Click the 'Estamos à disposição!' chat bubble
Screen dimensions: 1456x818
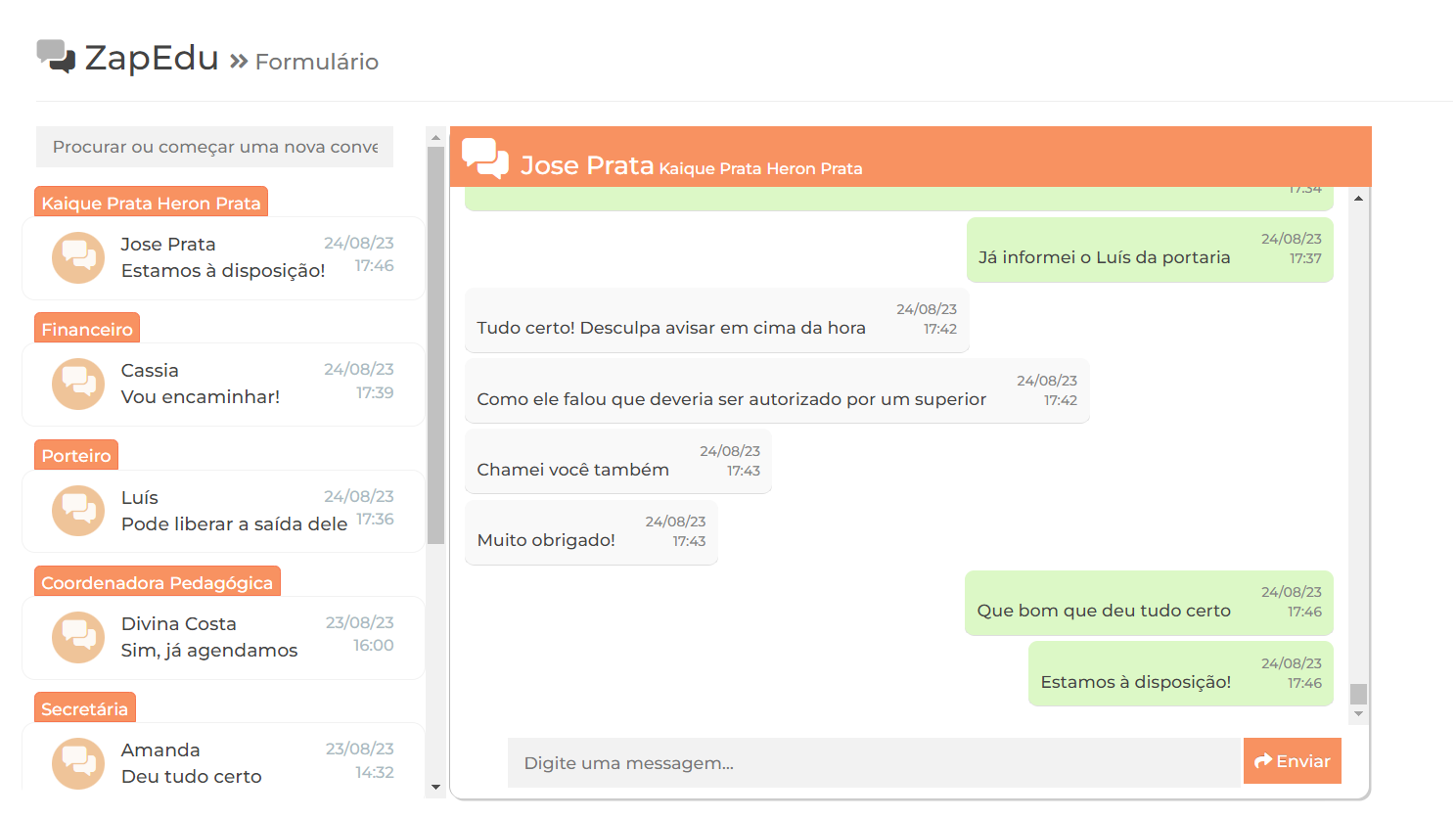(x=1181, y=674)
